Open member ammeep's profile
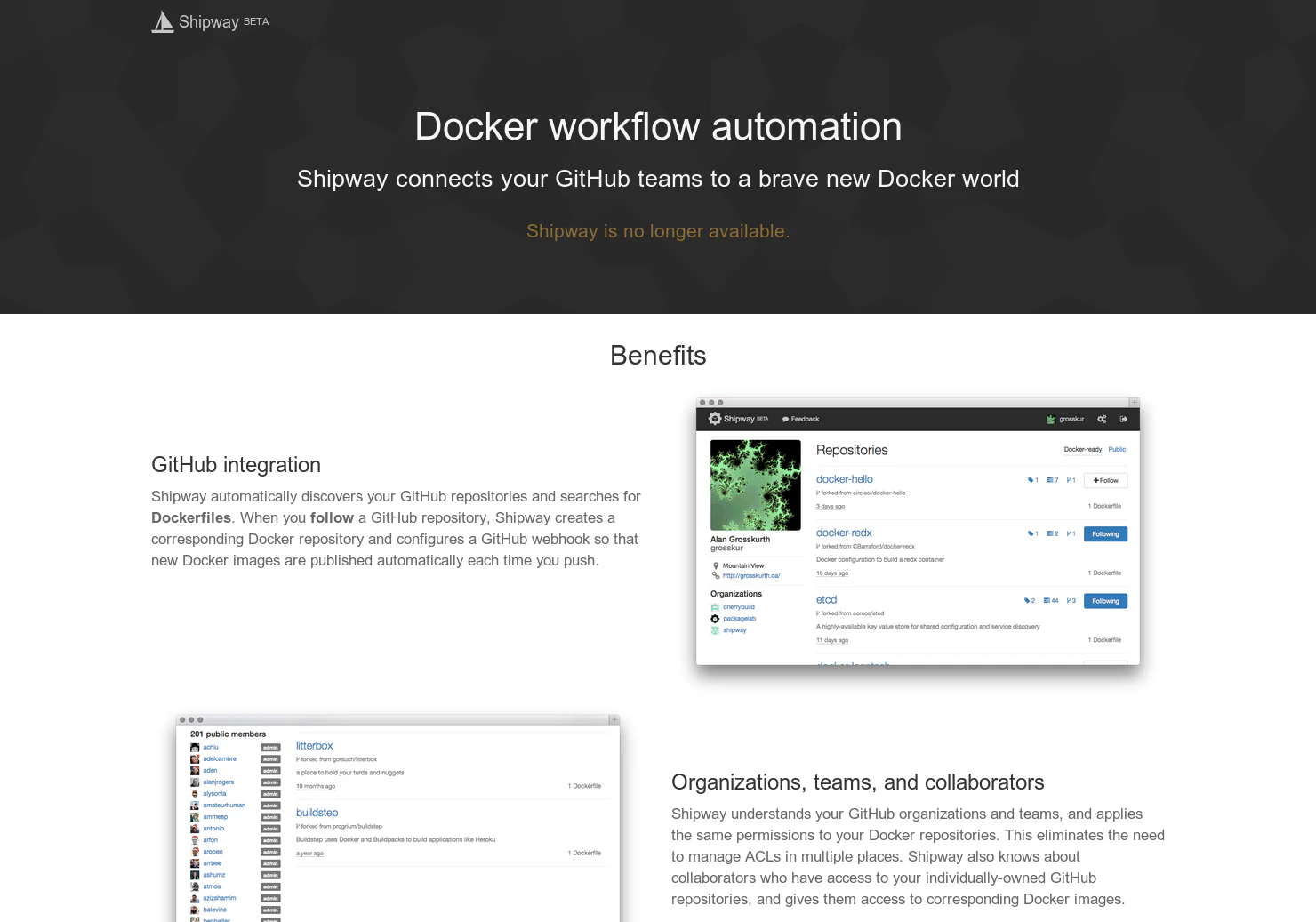The image size is (1316, 922). (x=215, y=817)
